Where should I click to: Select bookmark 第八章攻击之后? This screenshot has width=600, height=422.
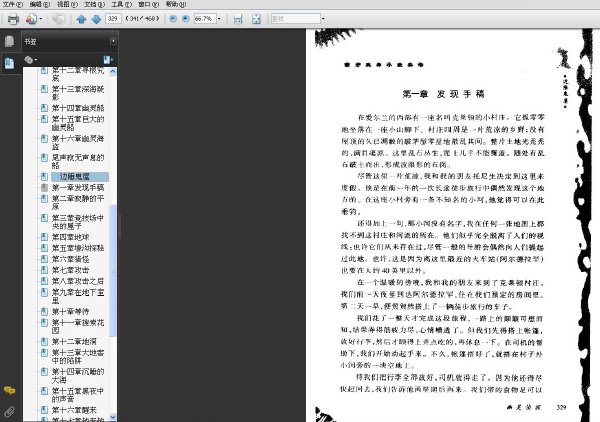click(x=78, y=281)
